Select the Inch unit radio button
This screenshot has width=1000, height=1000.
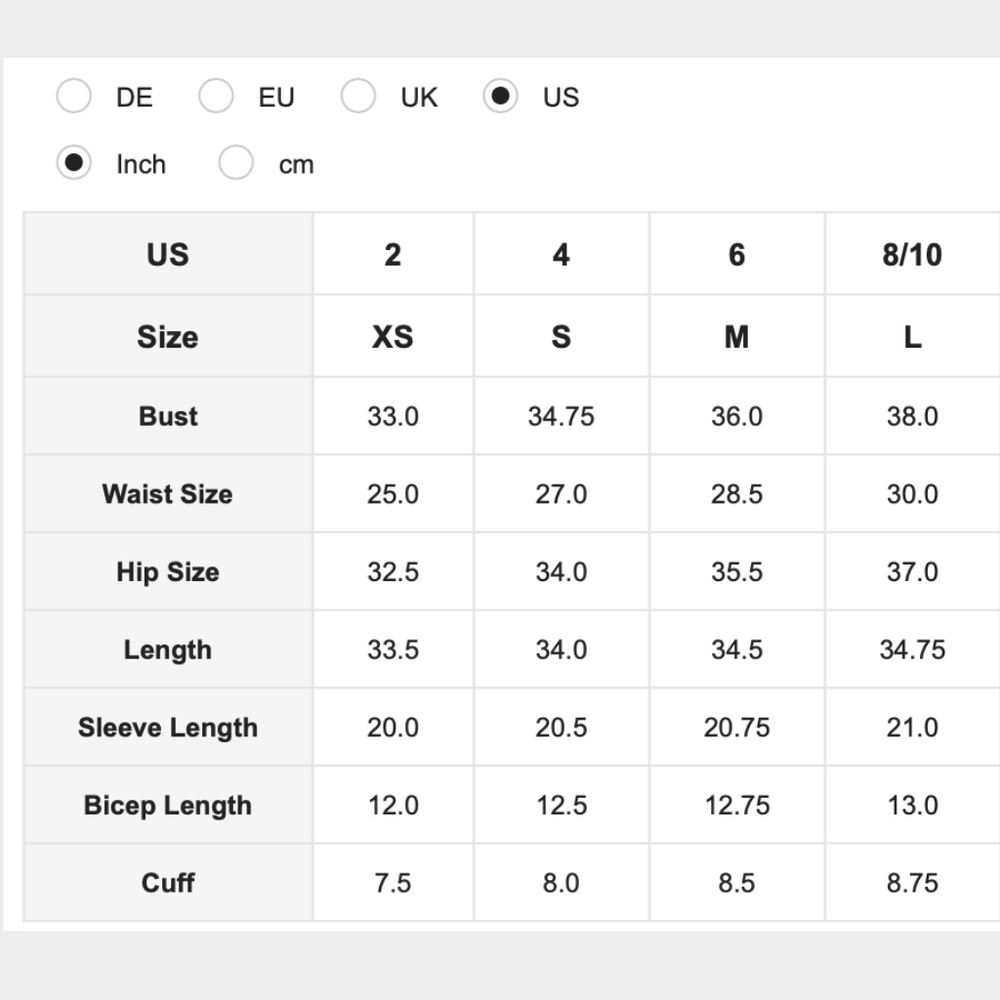[74, 163]
